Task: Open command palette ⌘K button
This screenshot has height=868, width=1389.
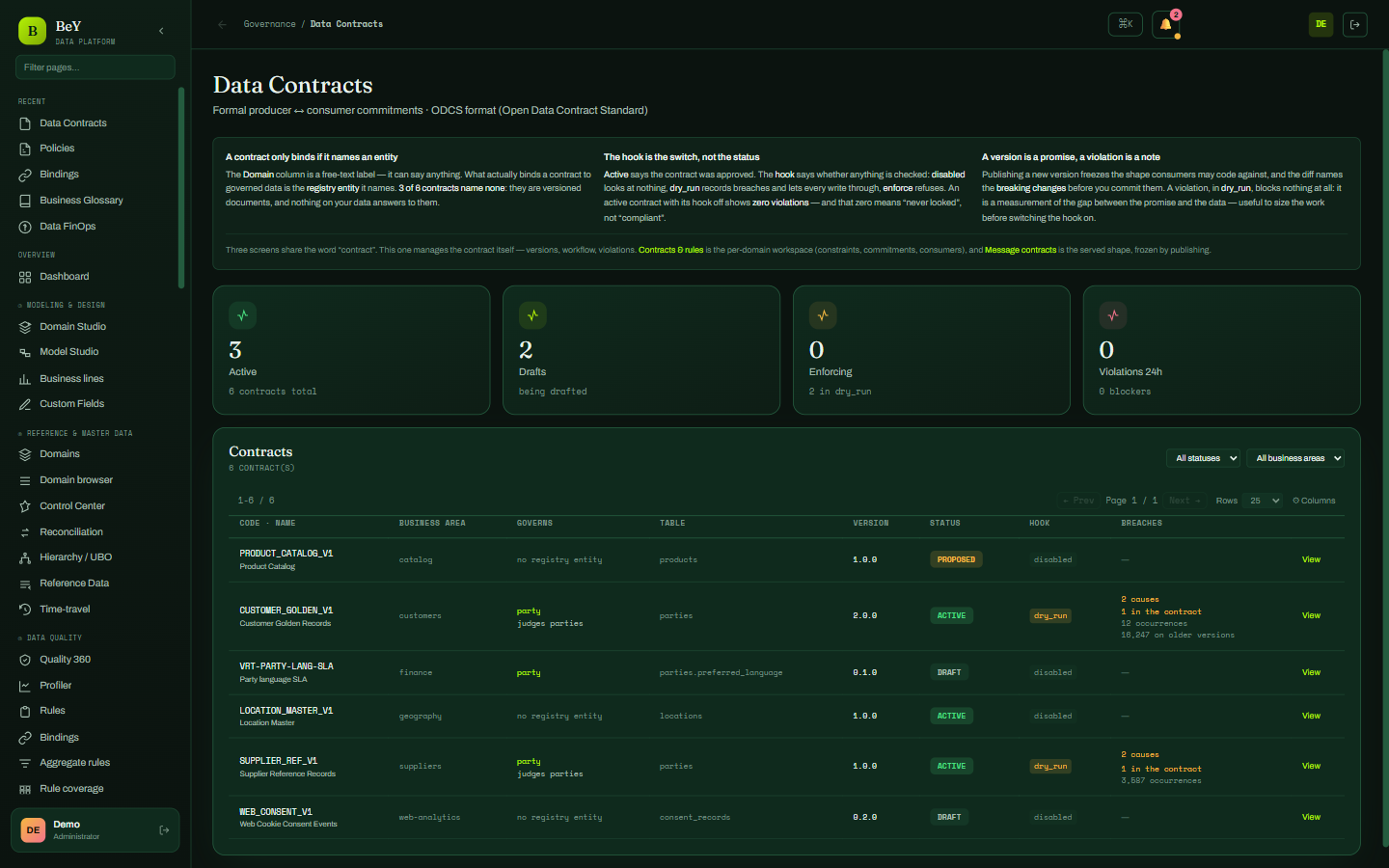Action: 1126,24
